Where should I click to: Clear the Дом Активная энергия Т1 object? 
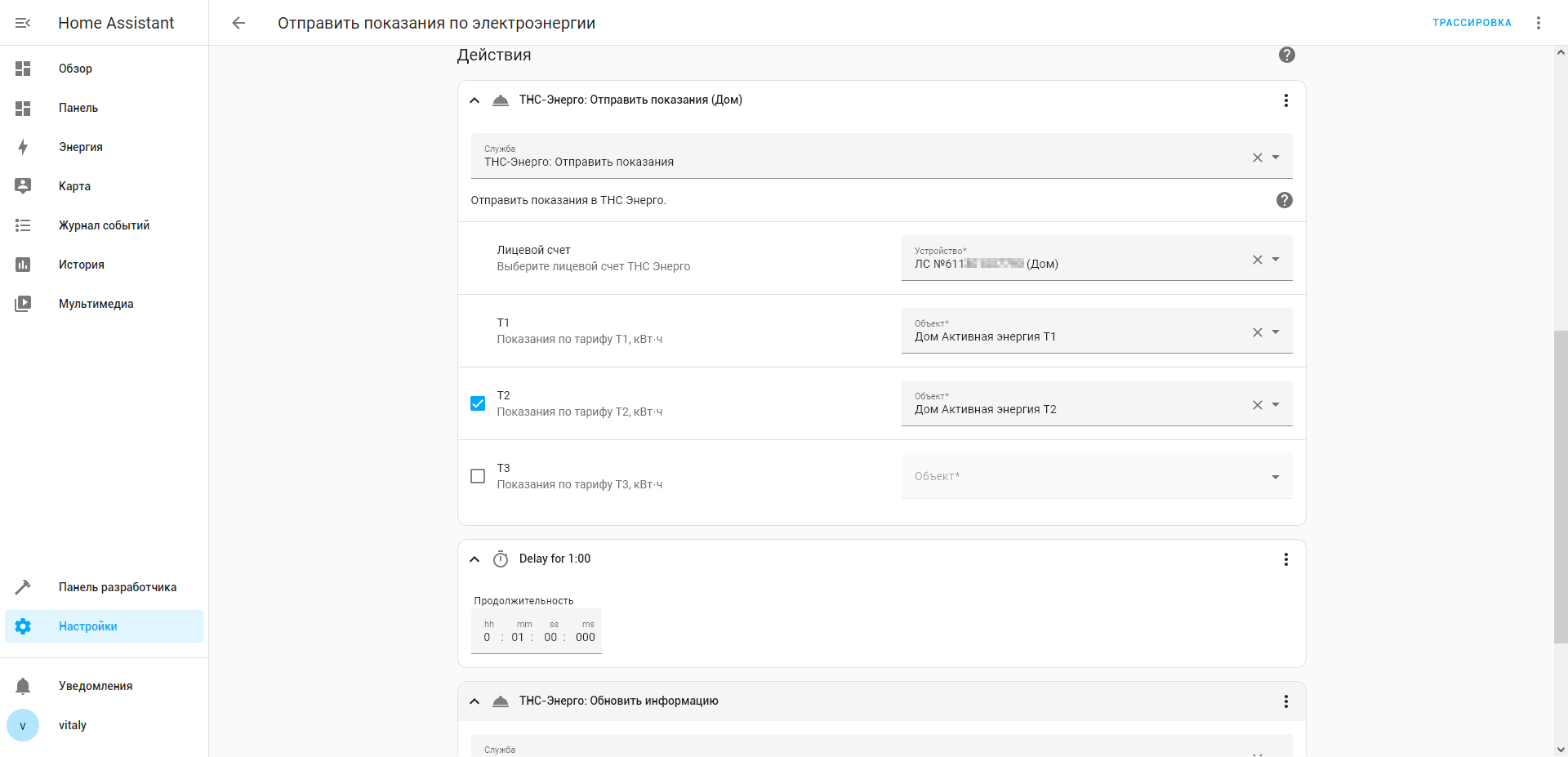coord(1258,332)
